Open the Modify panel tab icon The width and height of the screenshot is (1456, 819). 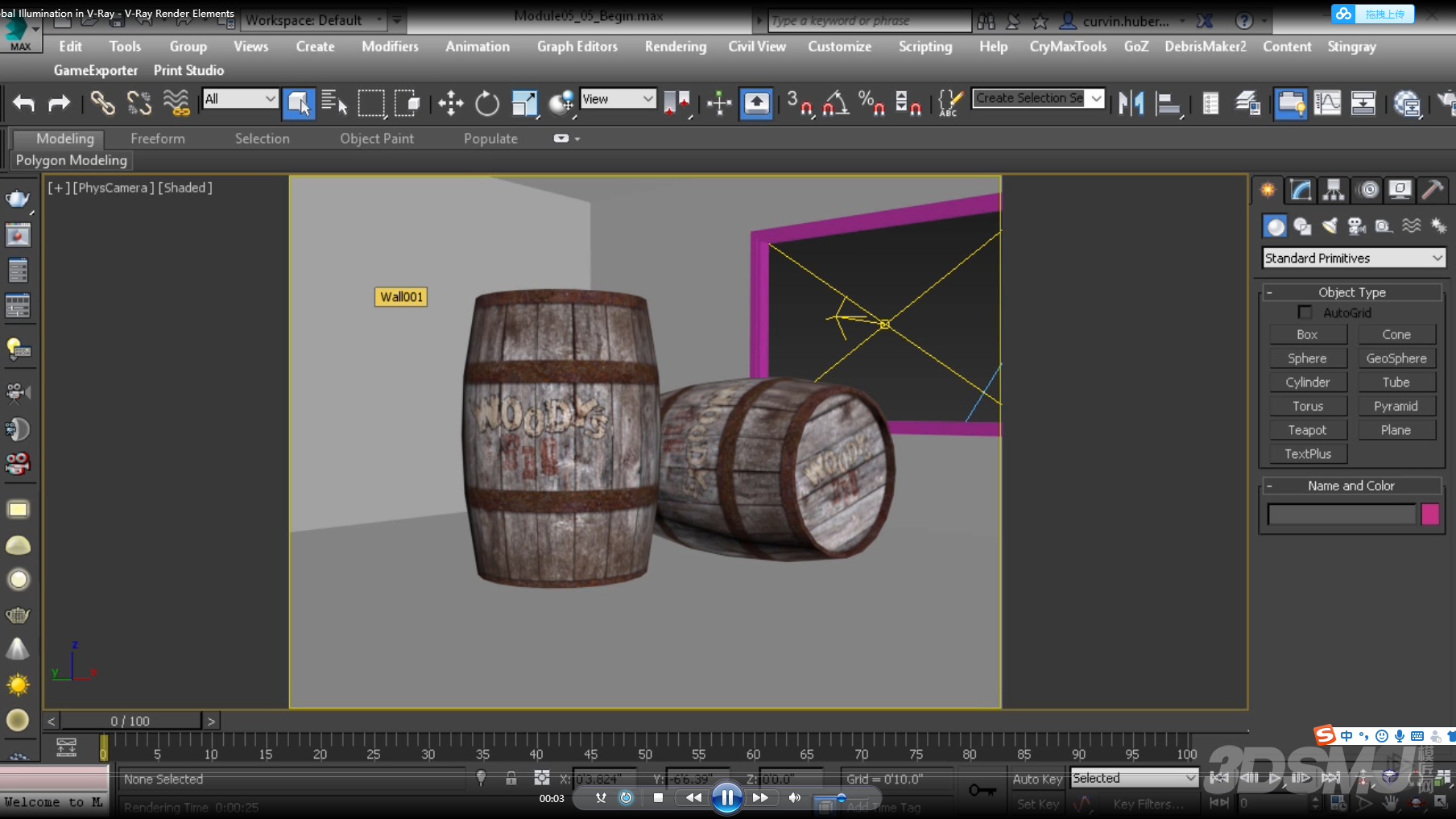(x=1301, y=190)
